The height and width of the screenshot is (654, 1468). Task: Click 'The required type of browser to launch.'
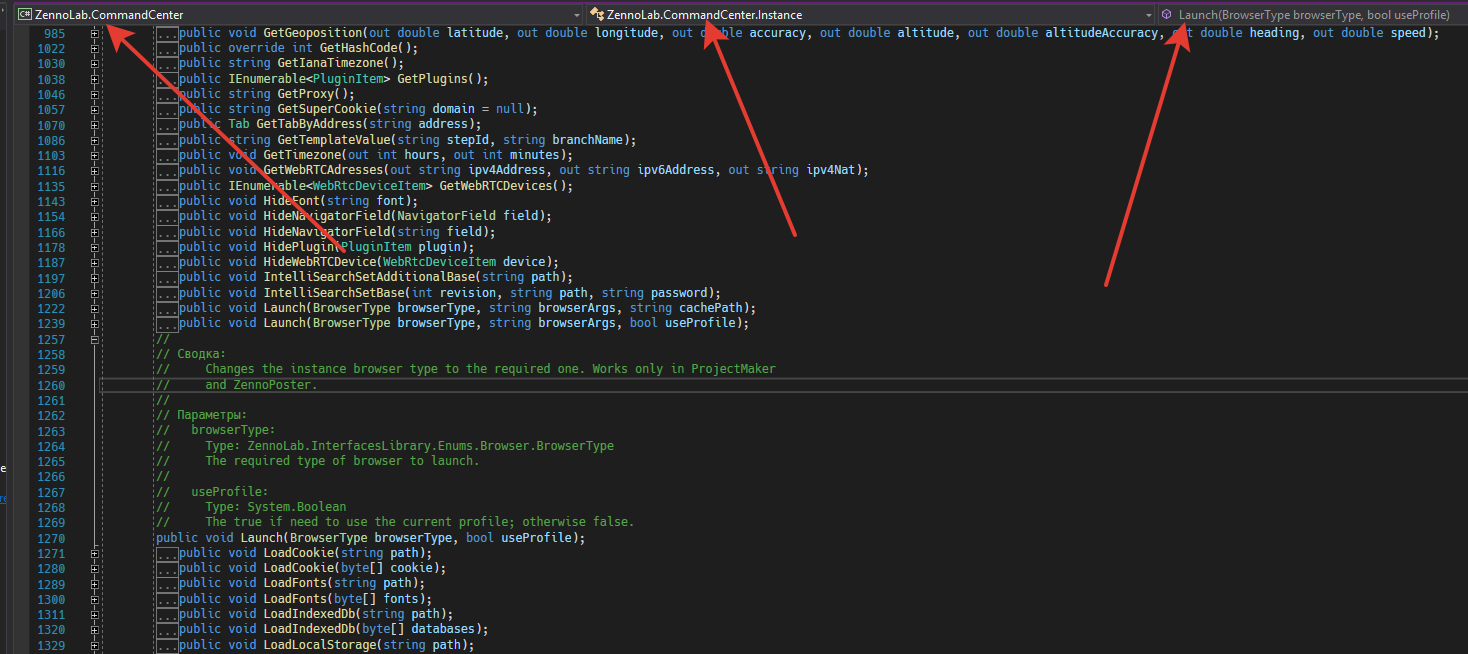[342, 461]
